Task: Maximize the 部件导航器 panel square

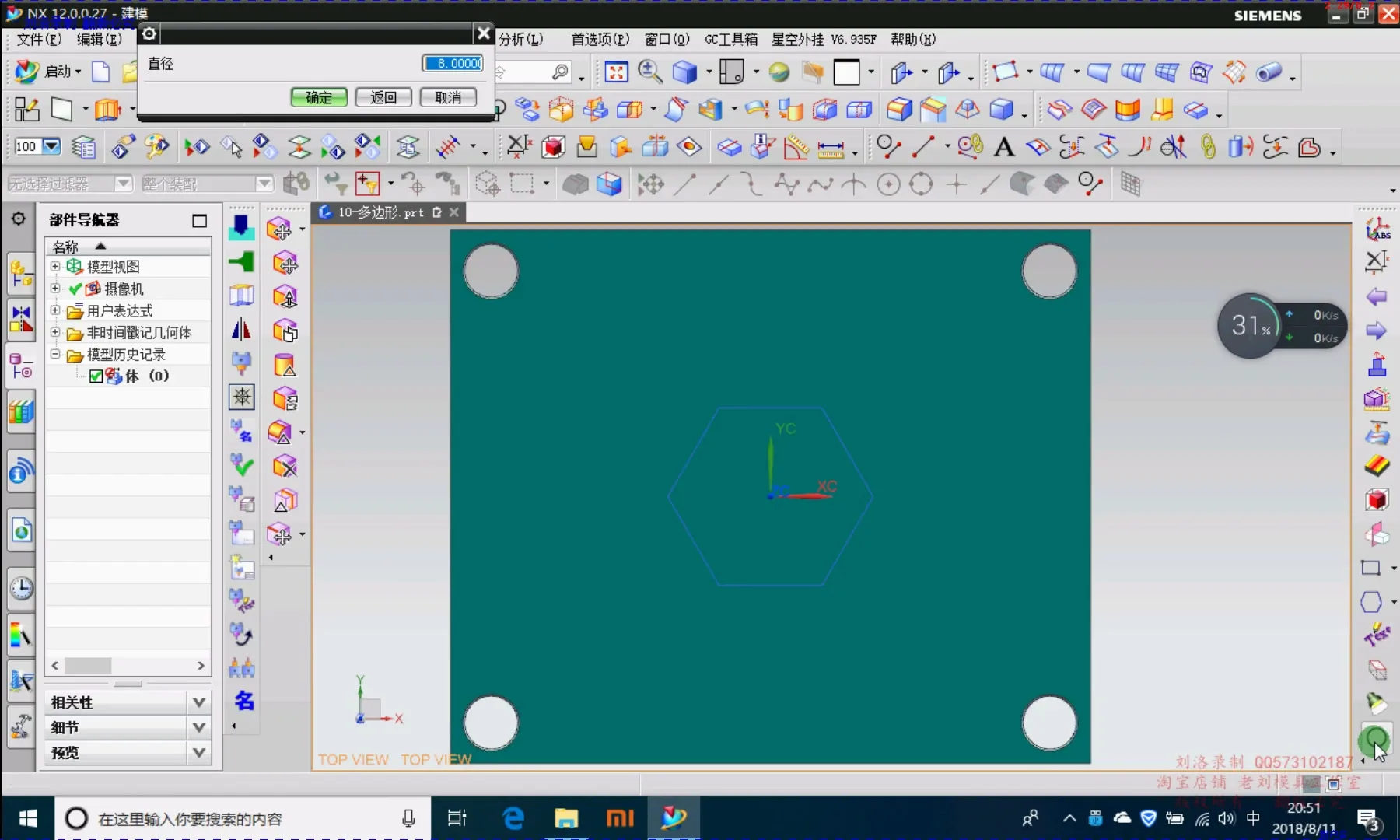Action: coord(199,221)
